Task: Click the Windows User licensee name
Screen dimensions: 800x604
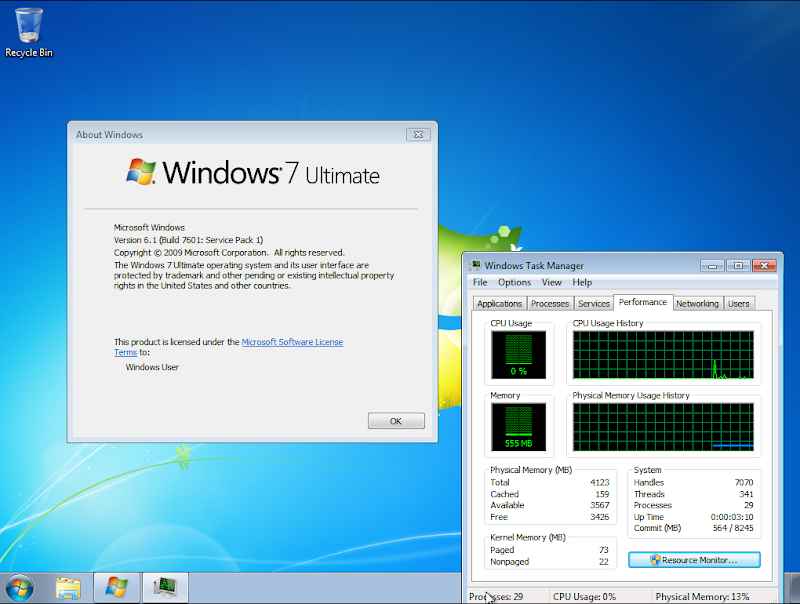Action: 152,367
